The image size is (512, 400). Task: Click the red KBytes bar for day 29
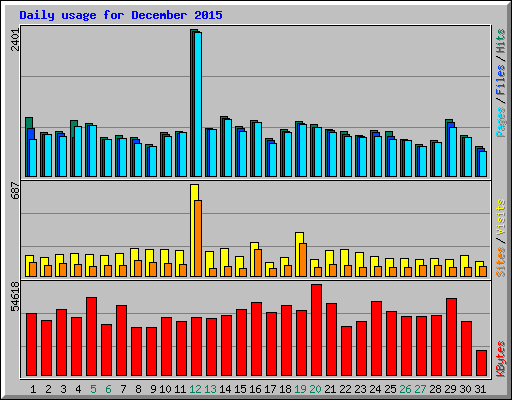pos(451,337)
